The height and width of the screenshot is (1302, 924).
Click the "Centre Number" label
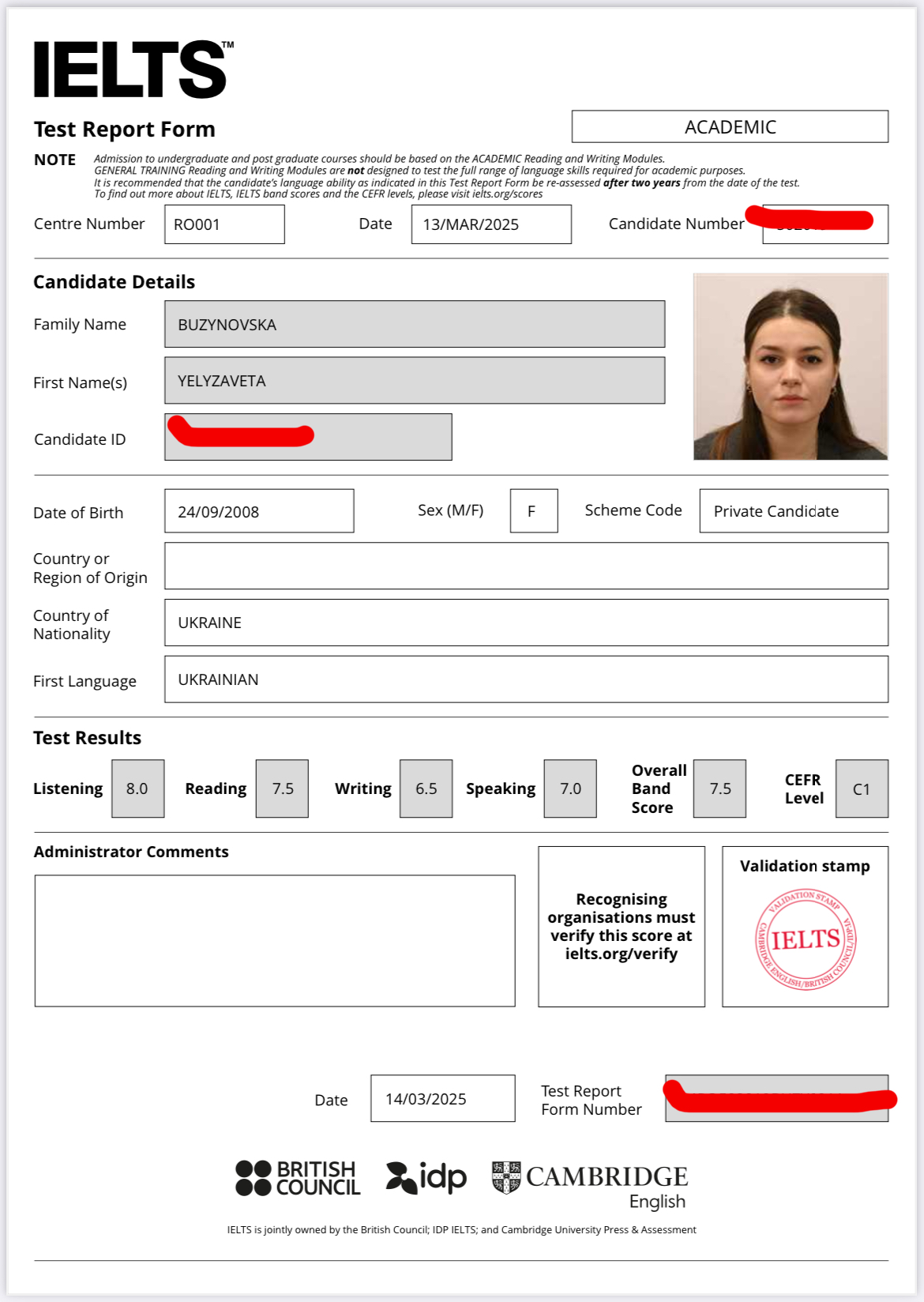[x=89, y=224]
